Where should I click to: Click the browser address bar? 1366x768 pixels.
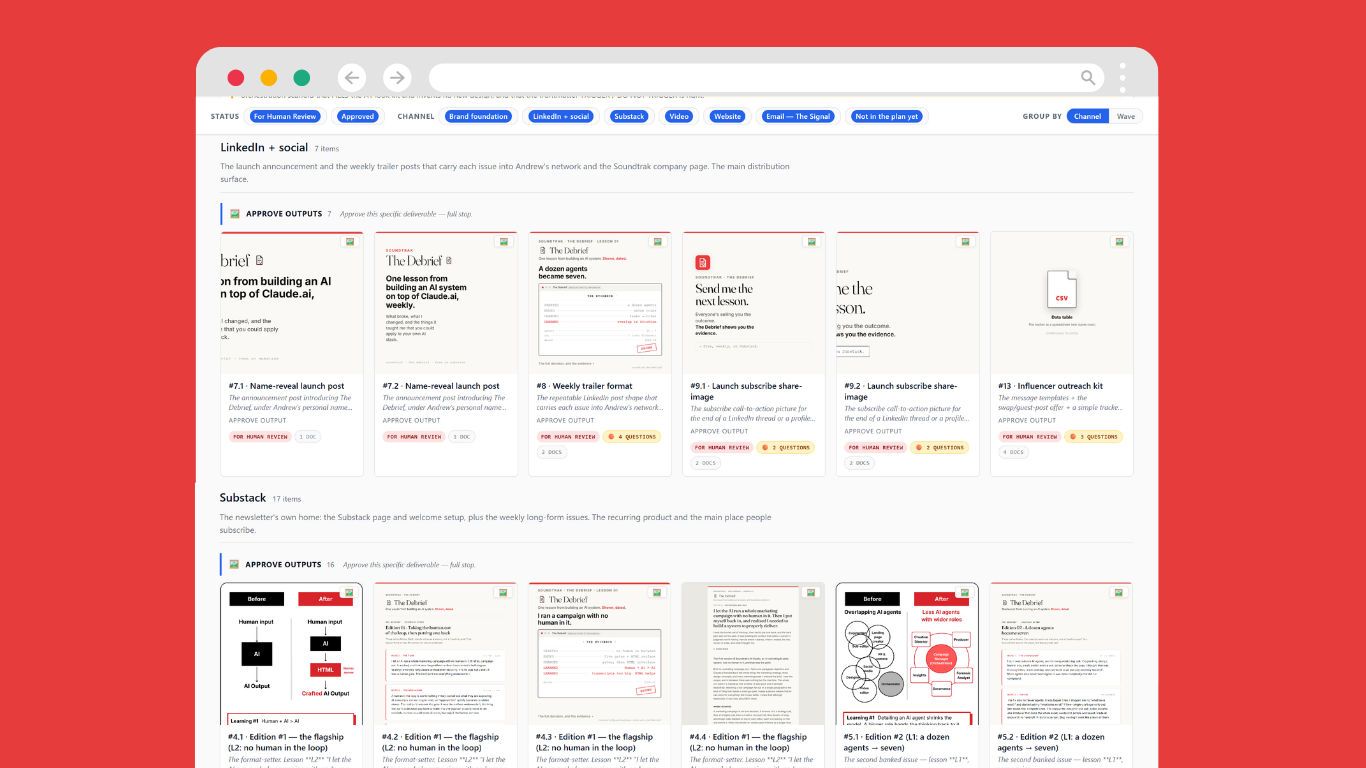coord(766,78)
